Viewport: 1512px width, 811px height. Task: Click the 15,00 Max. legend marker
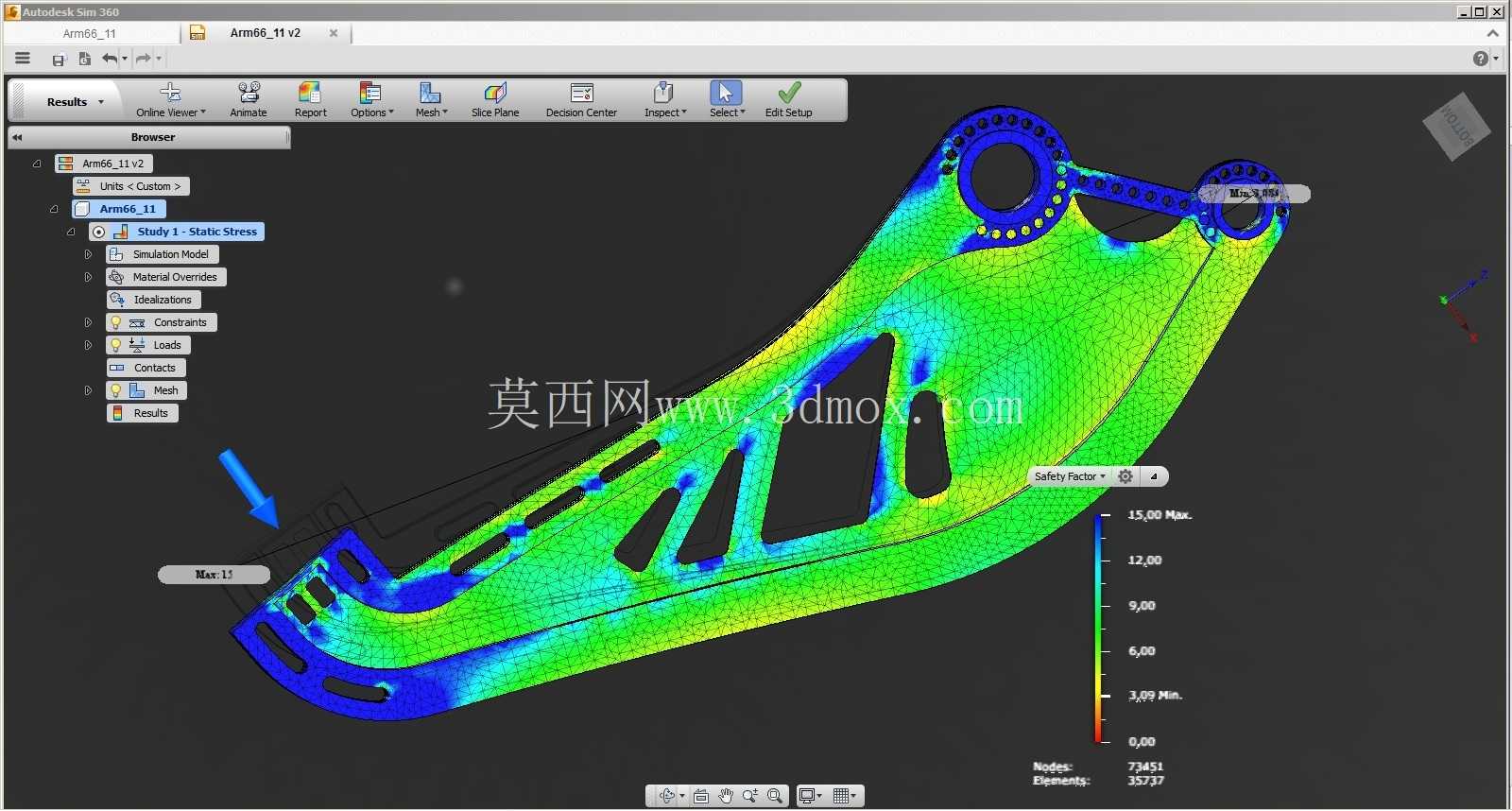(x=1160, y=515)
